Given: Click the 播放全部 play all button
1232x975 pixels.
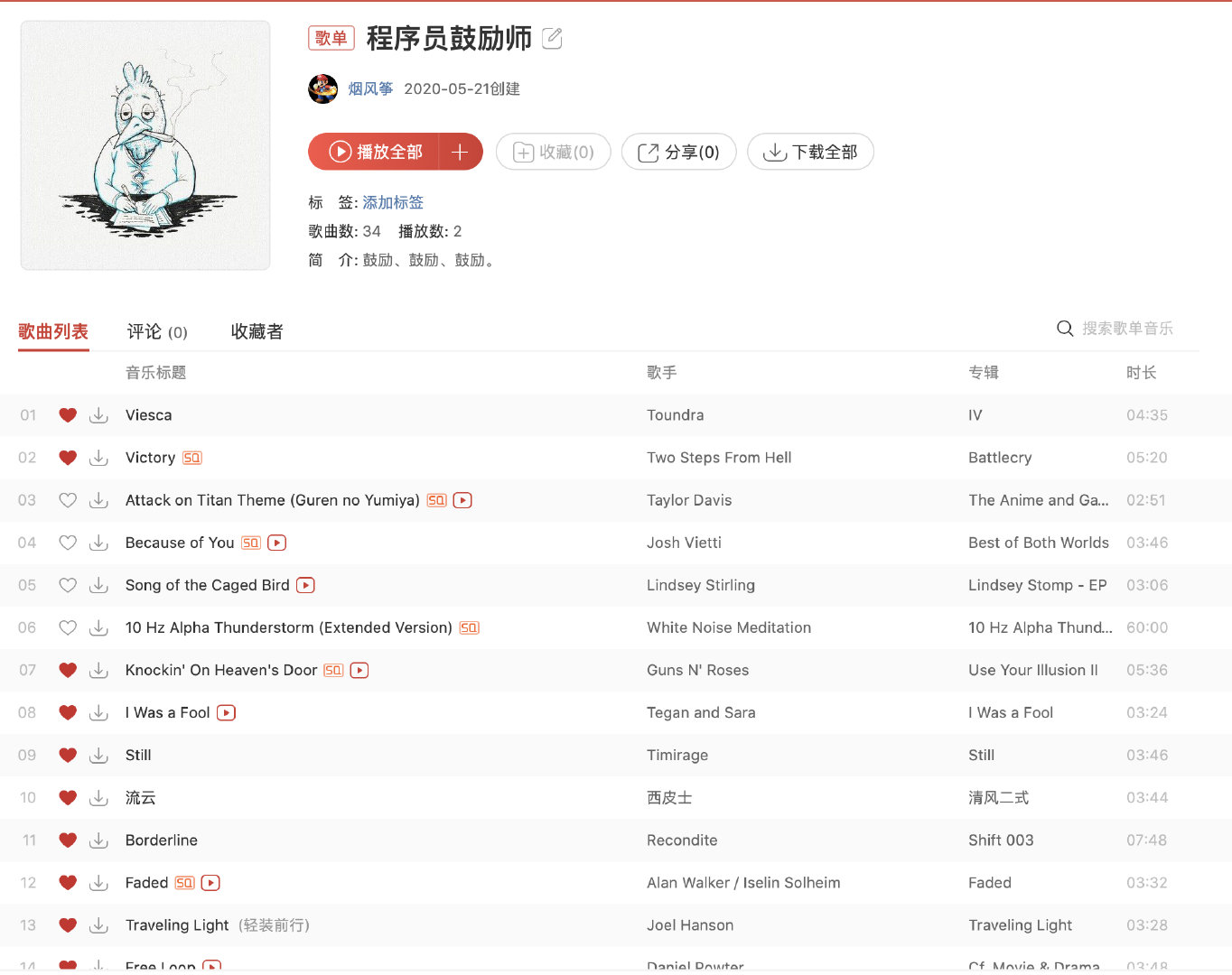Looking at the screenshot, I should [373, 152].
